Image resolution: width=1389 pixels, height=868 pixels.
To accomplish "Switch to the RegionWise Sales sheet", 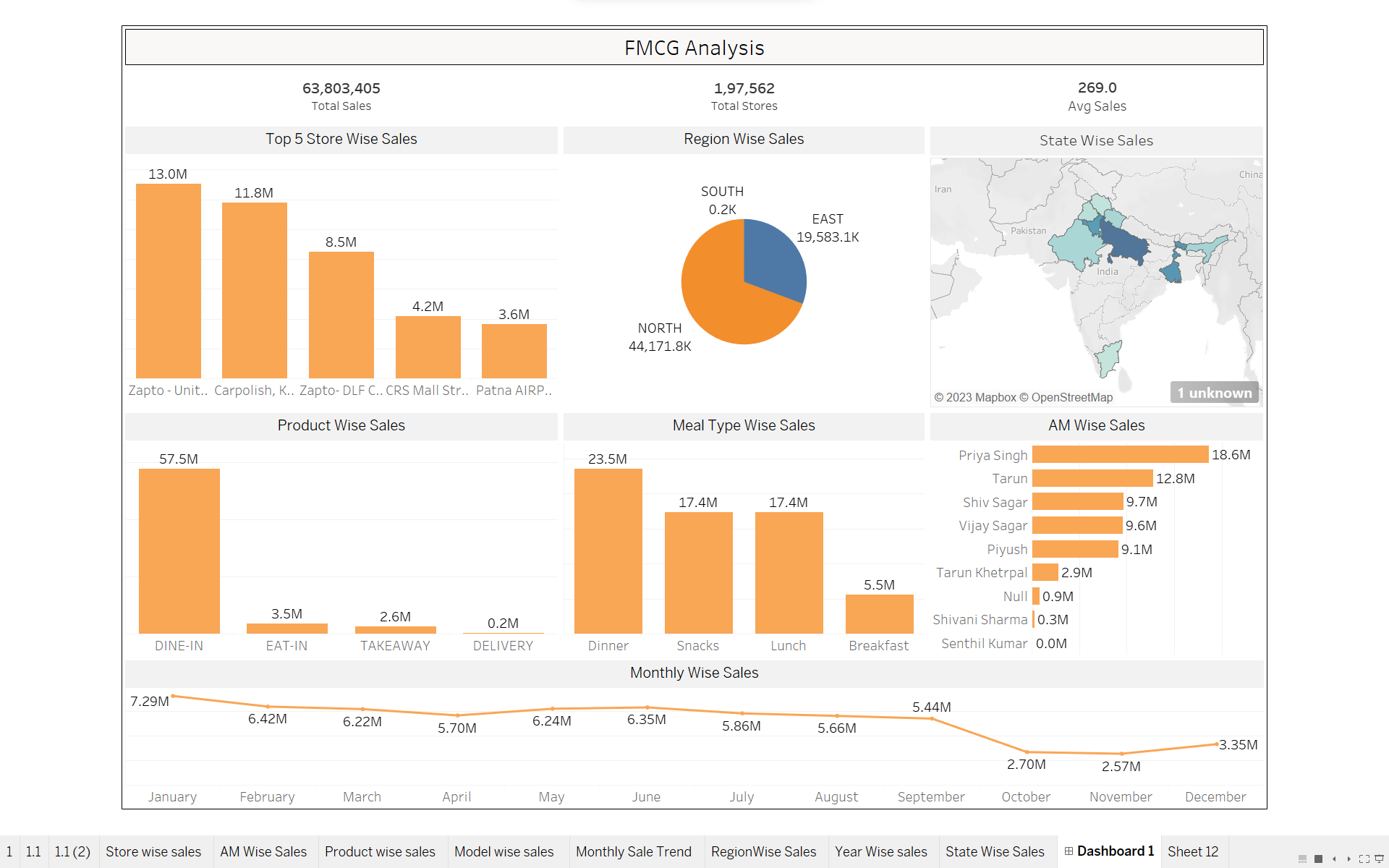I will pos(765,851).
